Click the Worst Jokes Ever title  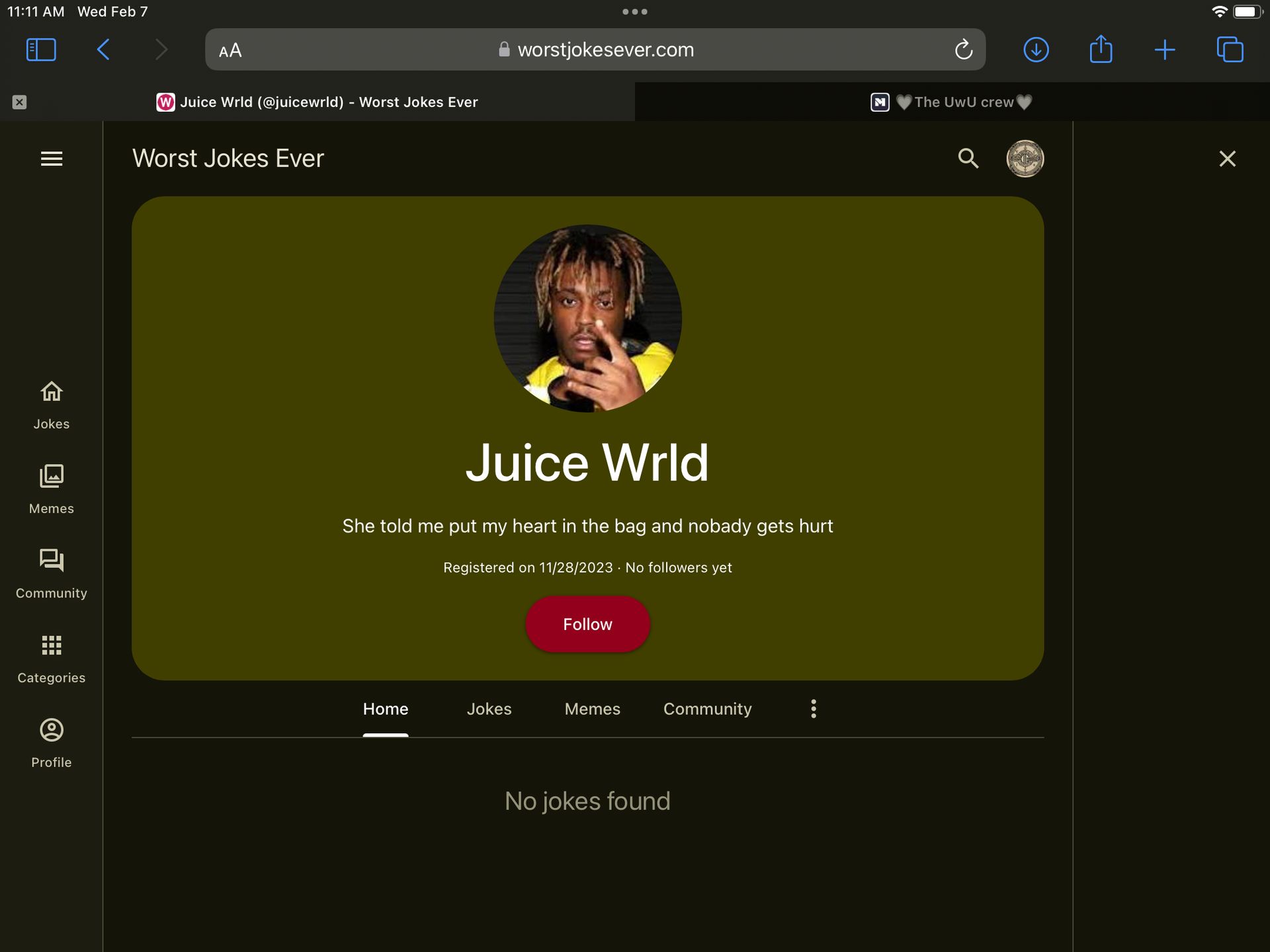pyautogui.click(x=228, y=159)
